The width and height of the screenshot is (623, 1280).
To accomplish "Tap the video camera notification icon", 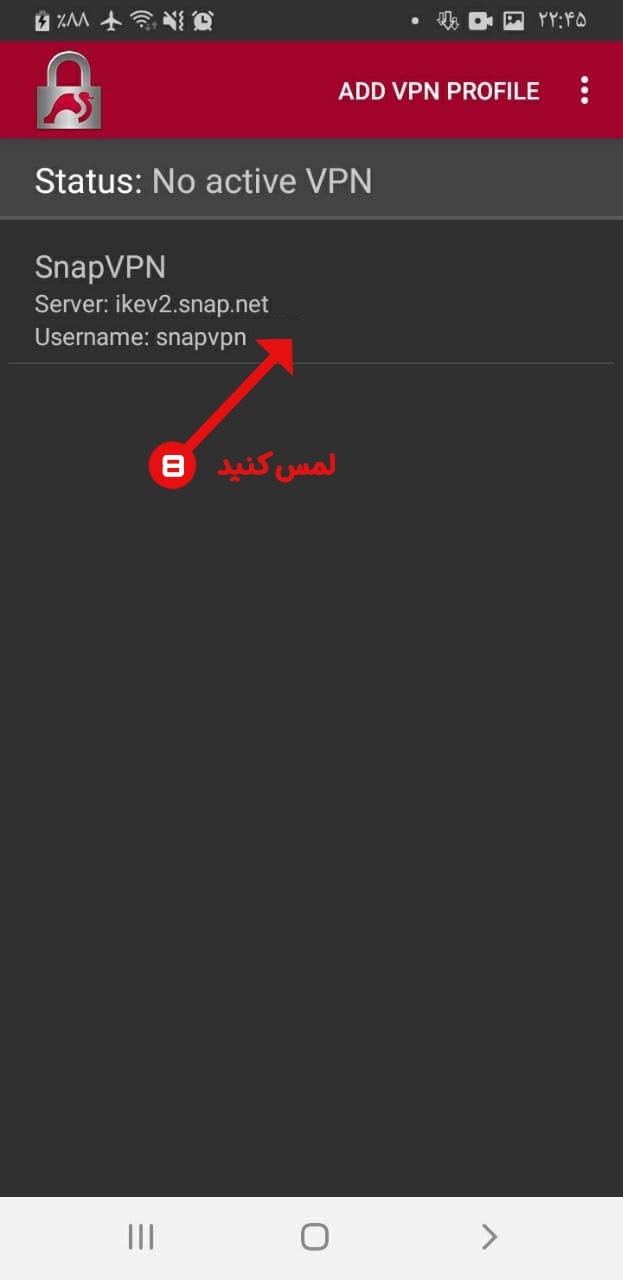I will (481, 20).
